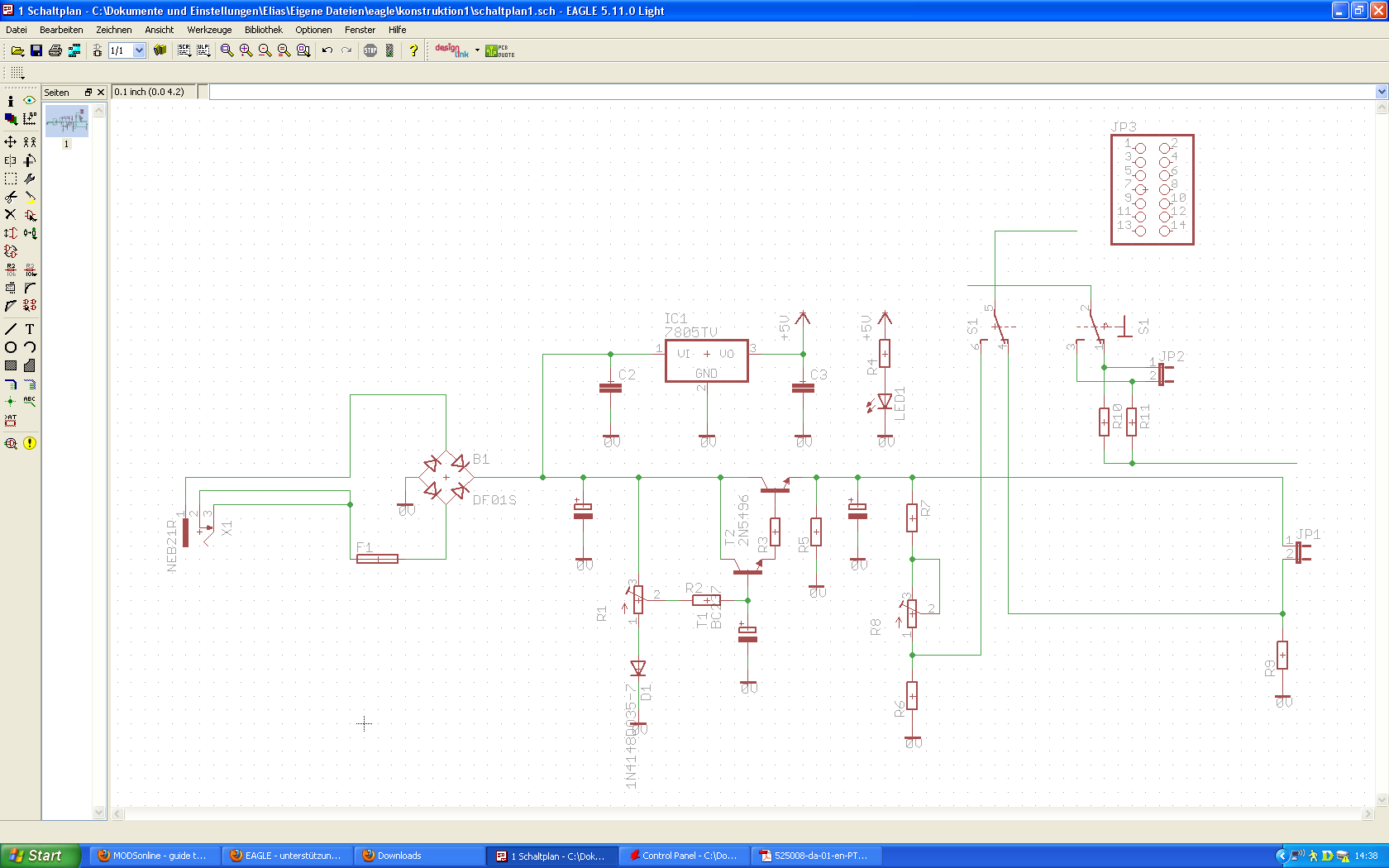Viewport: 1389px width, 868px height.
Task: Click the Zoom in magnifier icon
Action: tap(246, 50)
